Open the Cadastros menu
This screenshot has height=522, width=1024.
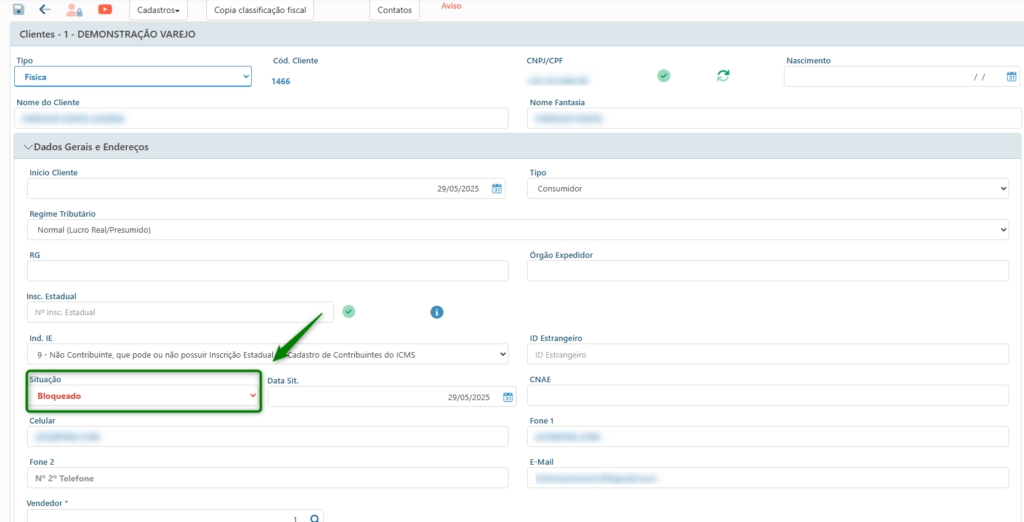click(158, 10)
